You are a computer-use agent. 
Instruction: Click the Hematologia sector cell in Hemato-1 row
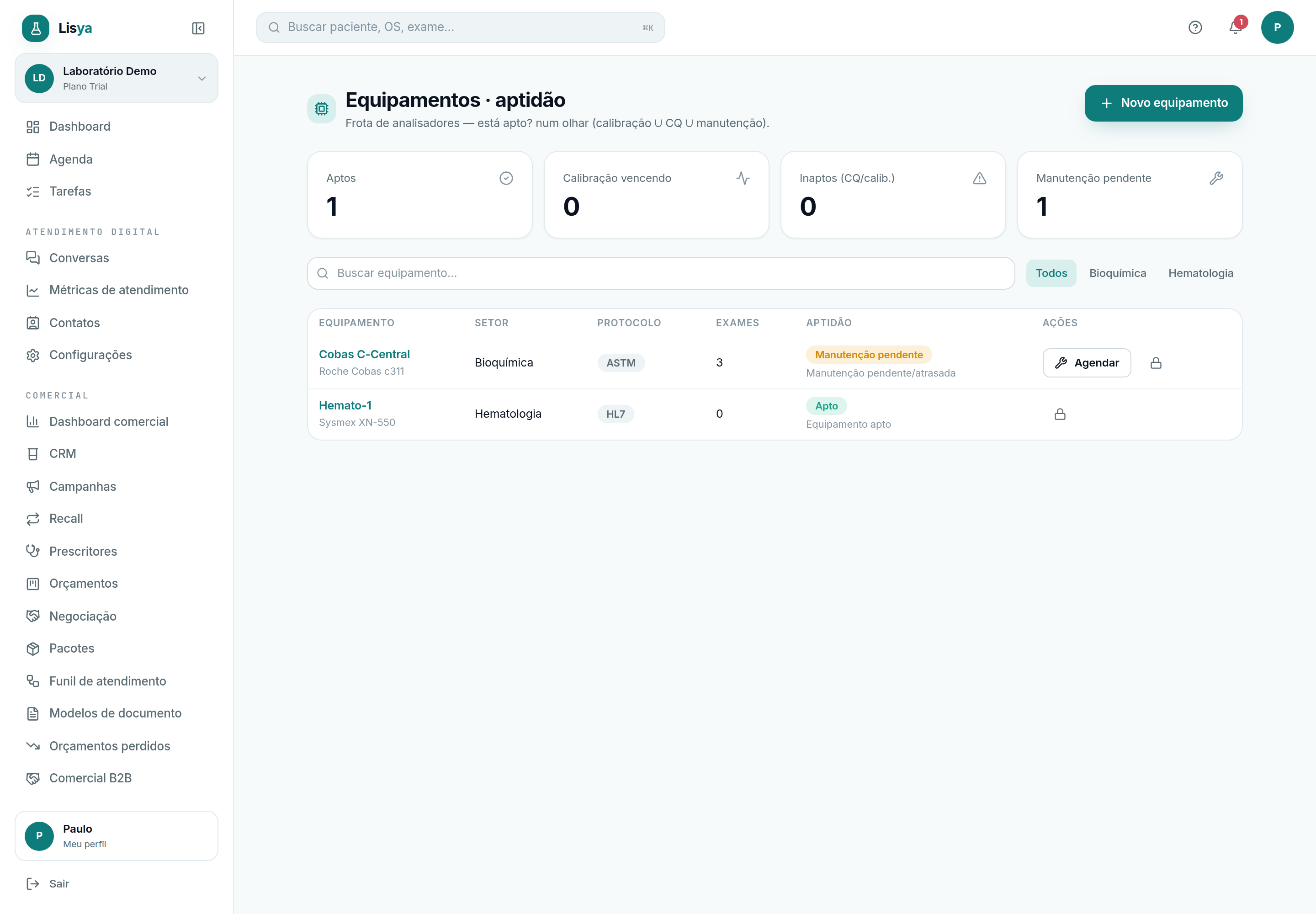pos(508,414)
